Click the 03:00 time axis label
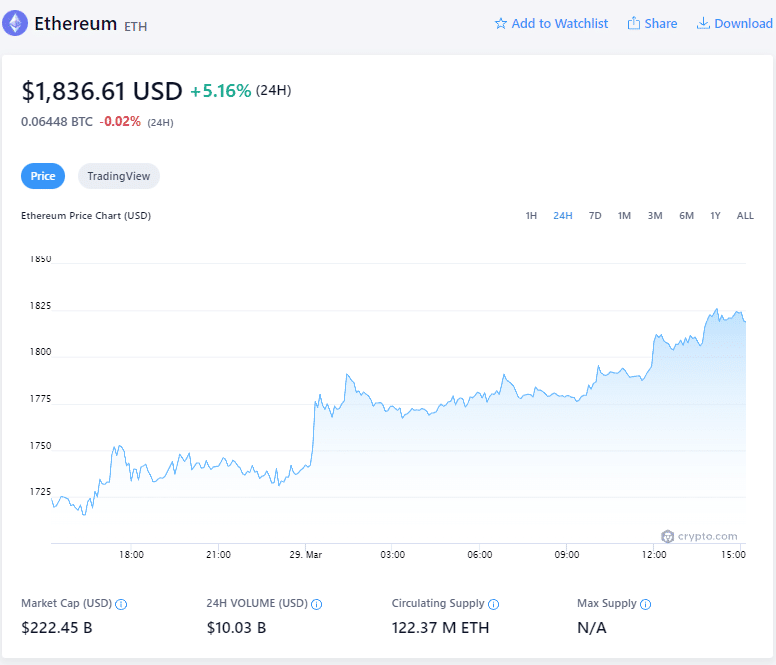The width and height of the screenshot is (776, 665). (392, 555)
